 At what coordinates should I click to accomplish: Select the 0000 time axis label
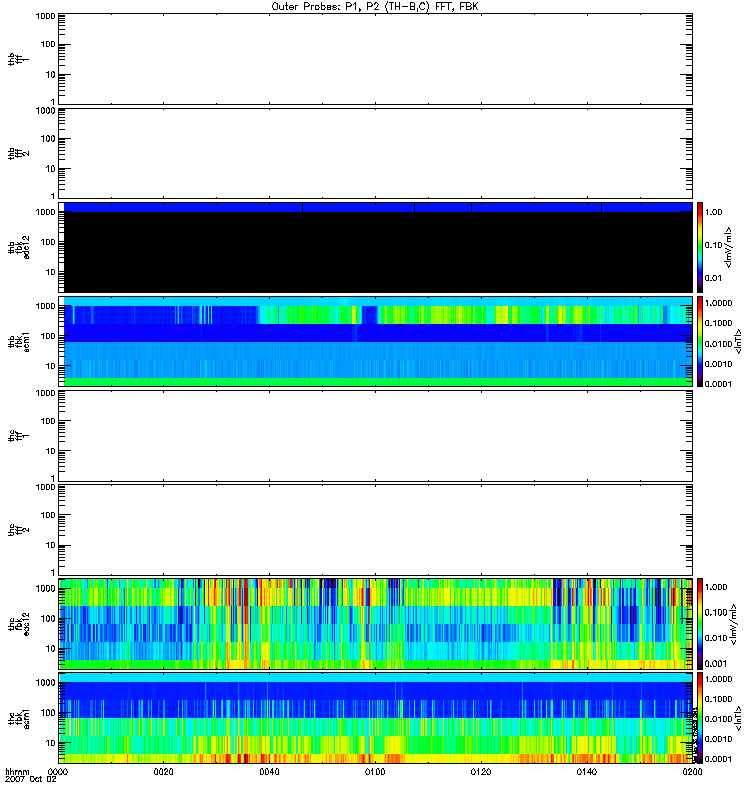tap(58, 773)
